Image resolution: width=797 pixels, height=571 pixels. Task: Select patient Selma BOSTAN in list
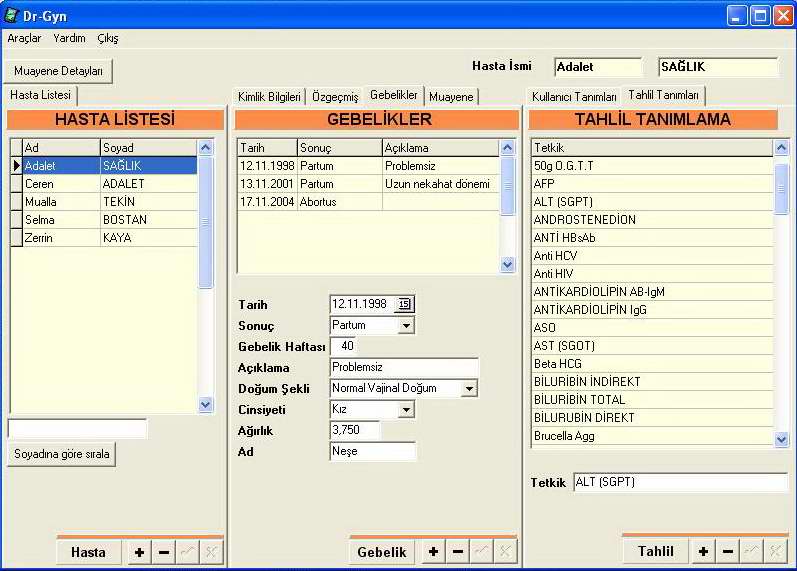click(104, 220)
